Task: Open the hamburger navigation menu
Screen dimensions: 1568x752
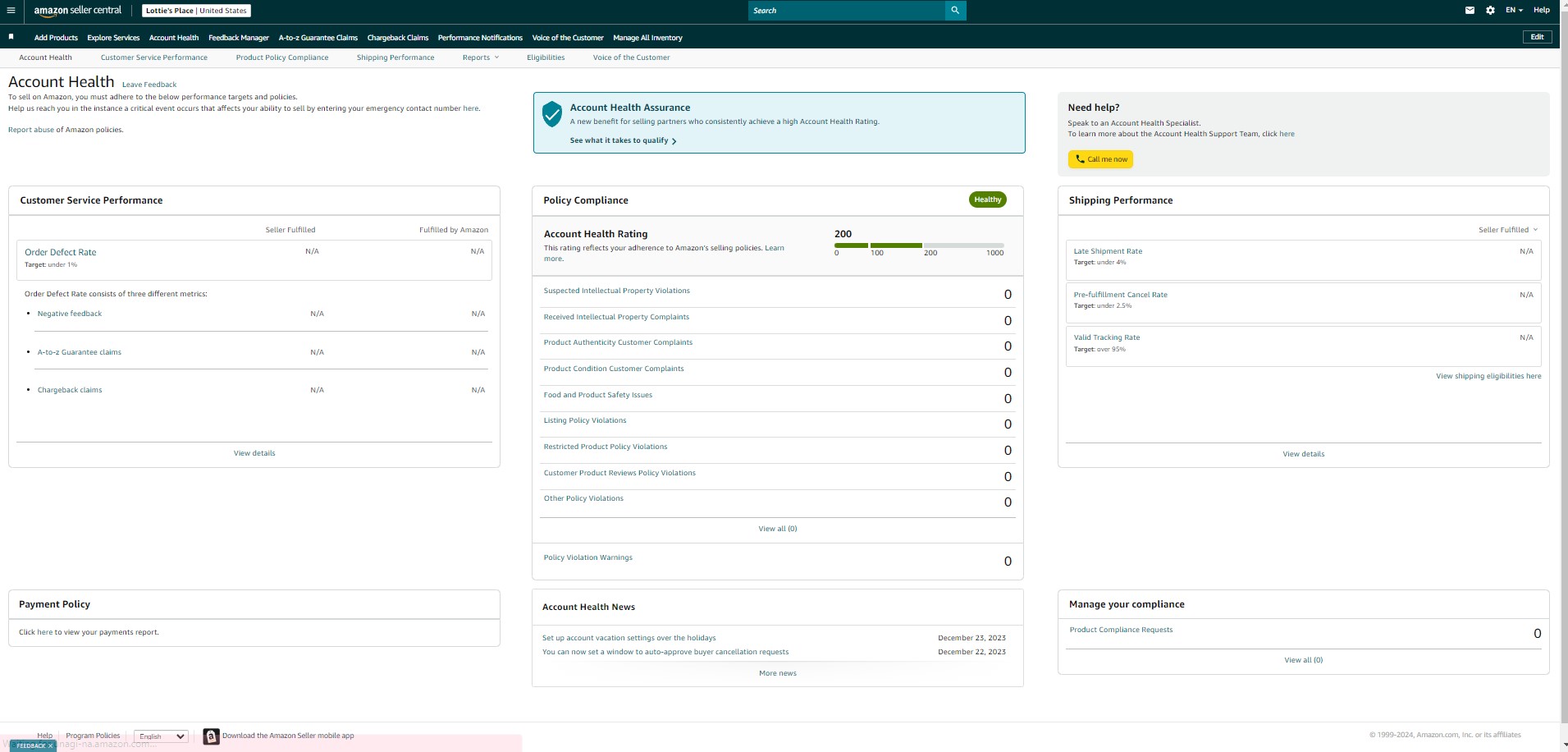Action: tap(11, 11)
